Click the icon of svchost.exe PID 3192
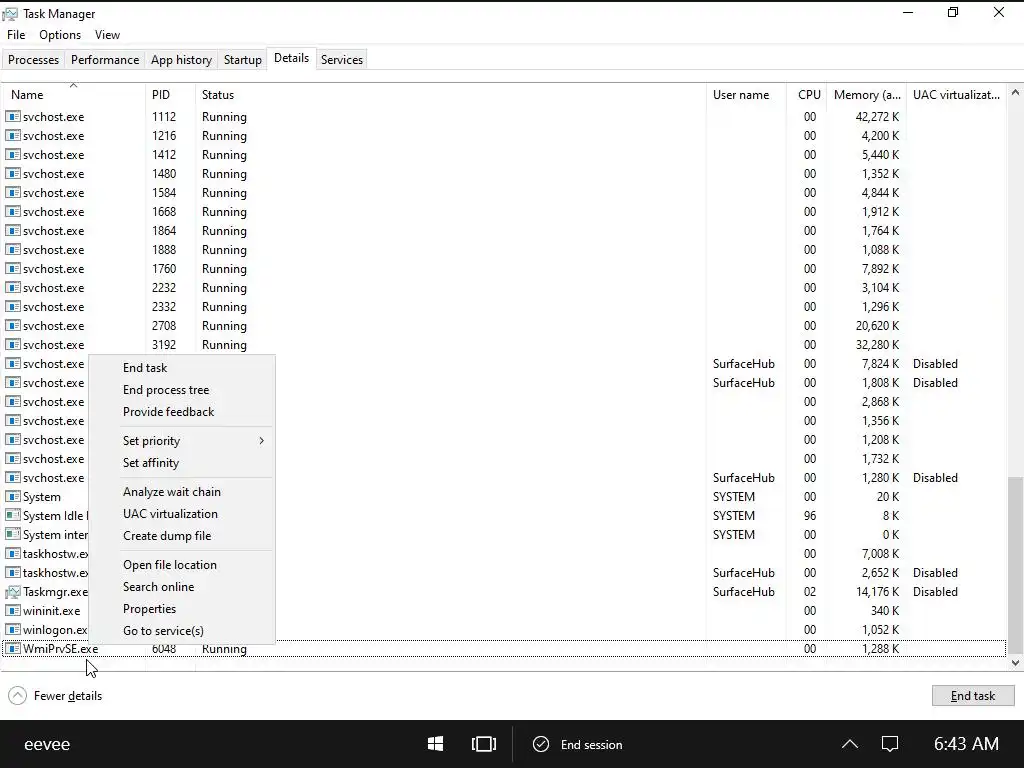The image size is (1024, 768). (x=12, y=345)
